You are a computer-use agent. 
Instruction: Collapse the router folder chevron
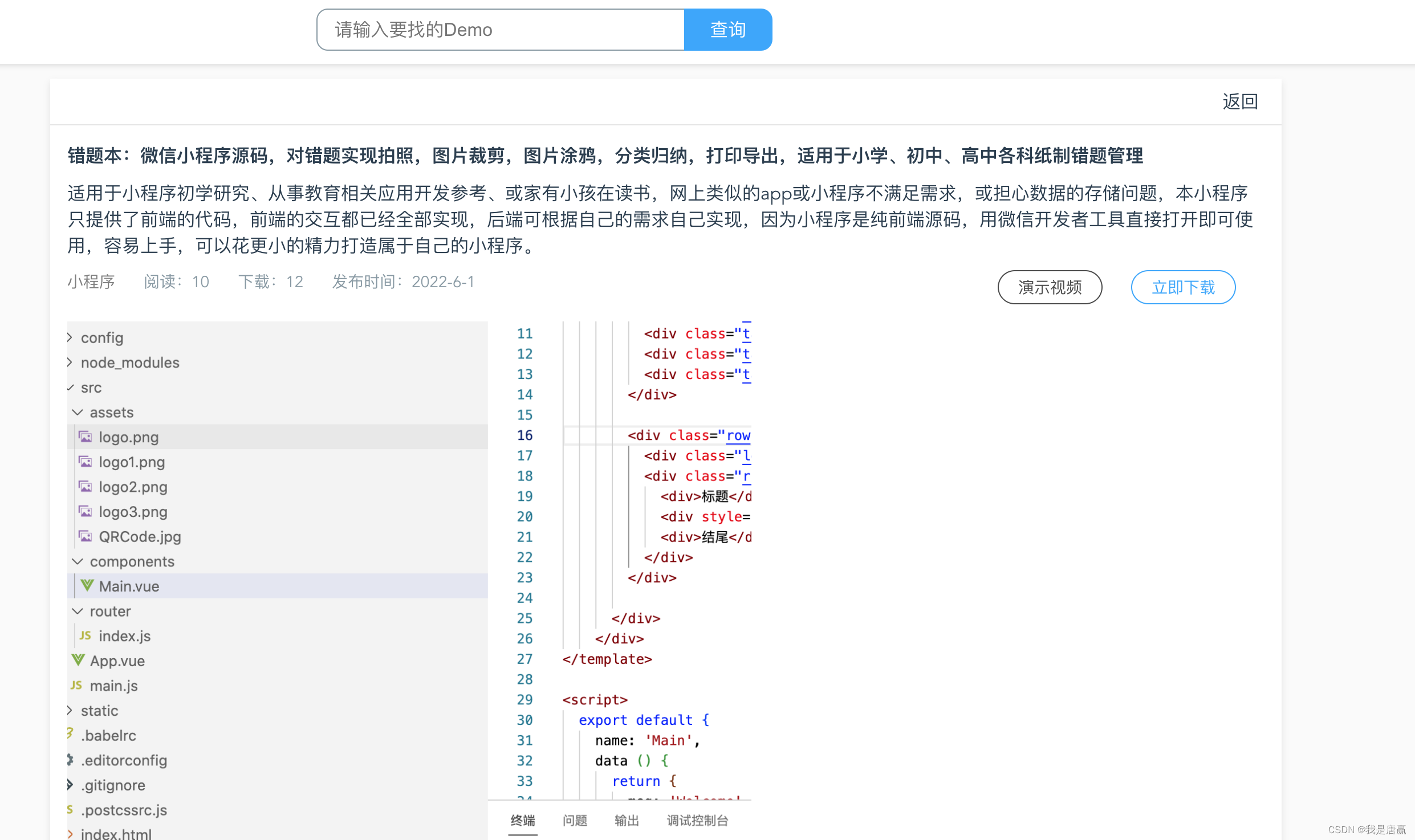tap(78, 611)
